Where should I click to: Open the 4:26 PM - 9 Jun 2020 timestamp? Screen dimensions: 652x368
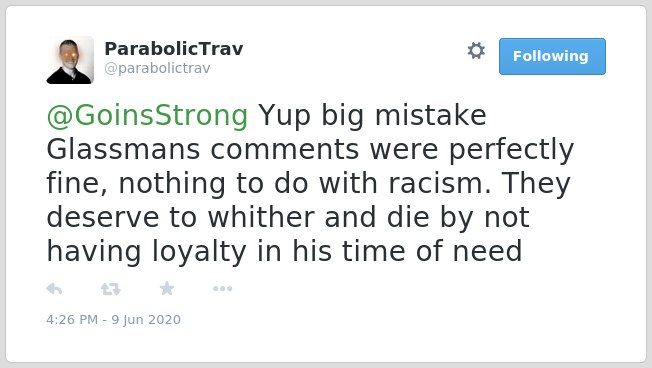pos(114,319)
